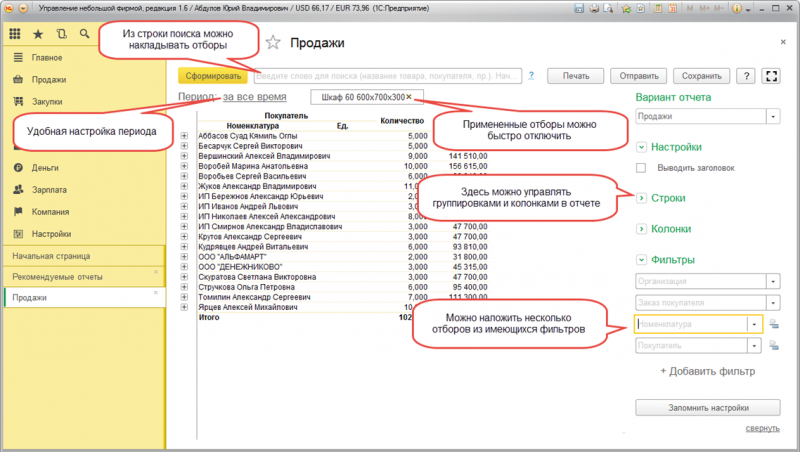This screenshot has width=800, height=452.
Task: Click the Сохранить button
Action: pos(702,76)
